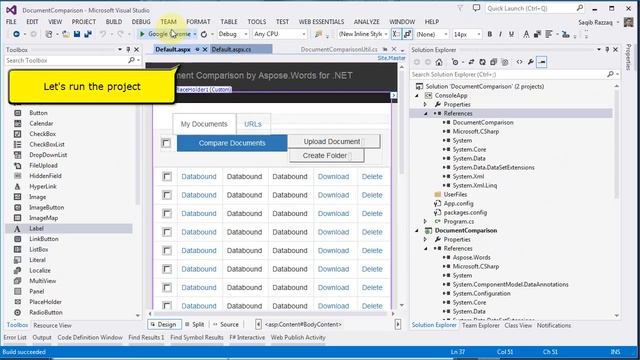Click the search magnifier in Toolbox search
The image size is (640, 360).
point(131,60)
